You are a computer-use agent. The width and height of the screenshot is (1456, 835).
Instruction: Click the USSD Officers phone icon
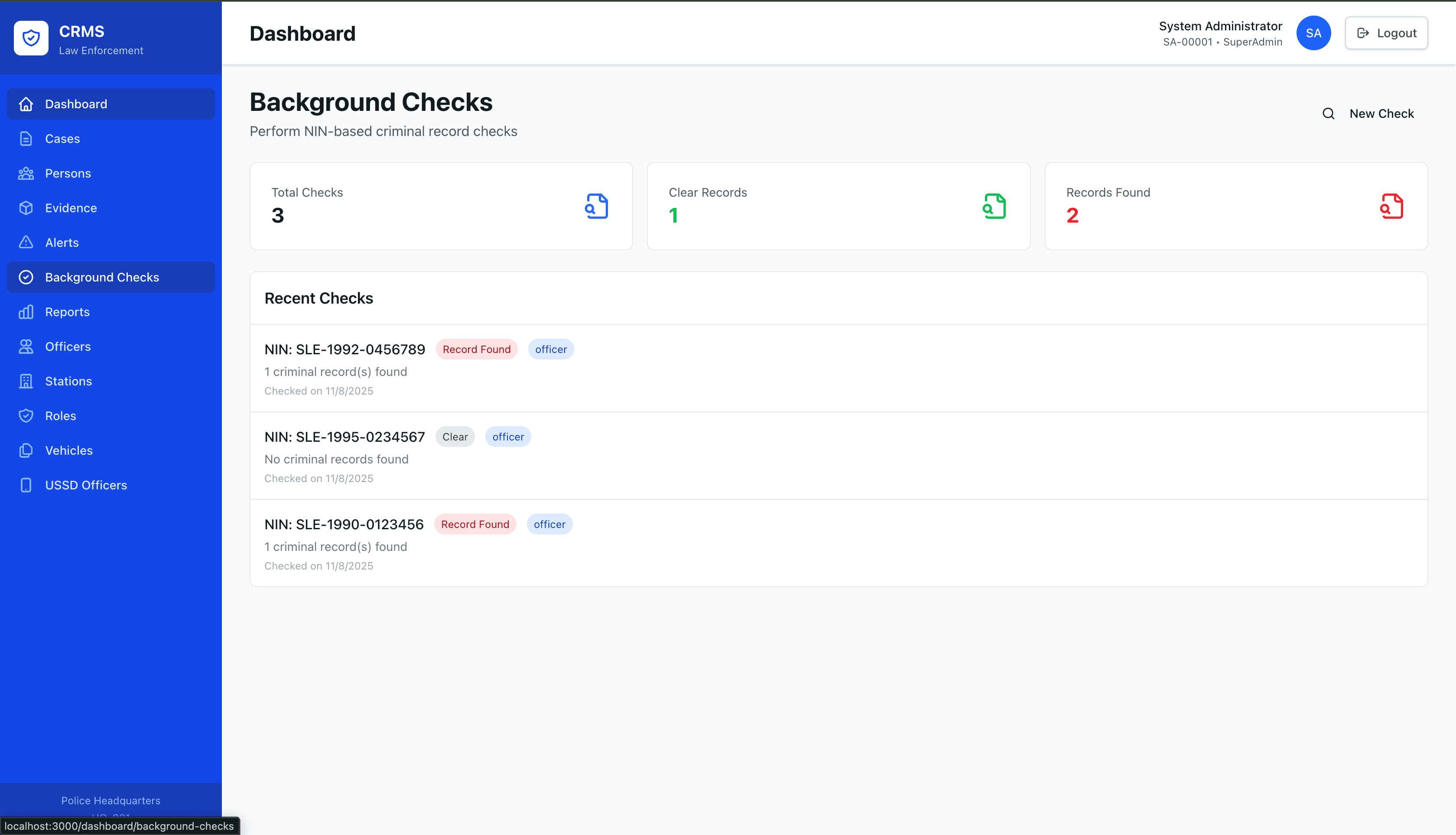coord(26,485)
